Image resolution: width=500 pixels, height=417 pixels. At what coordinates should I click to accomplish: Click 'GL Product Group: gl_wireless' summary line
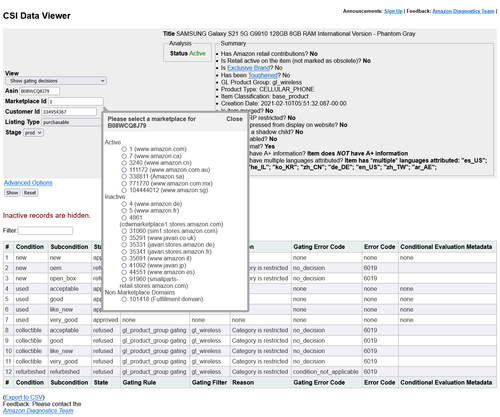[x=261, y=82]
